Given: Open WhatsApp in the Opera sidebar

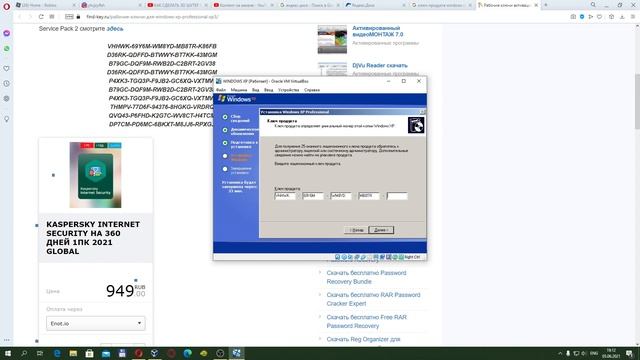Looking at the screenshot, I should coord(7,49).
